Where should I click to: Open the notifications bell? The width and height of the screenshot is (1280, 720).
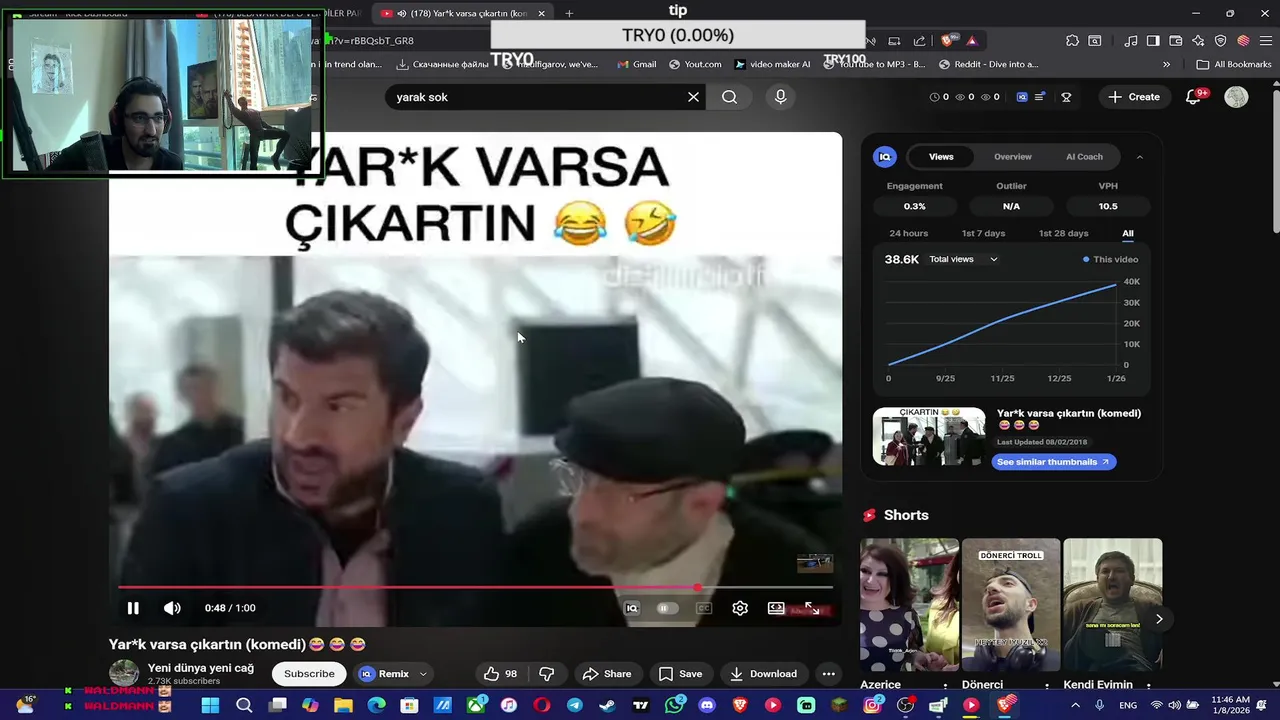pos(1193,97)
